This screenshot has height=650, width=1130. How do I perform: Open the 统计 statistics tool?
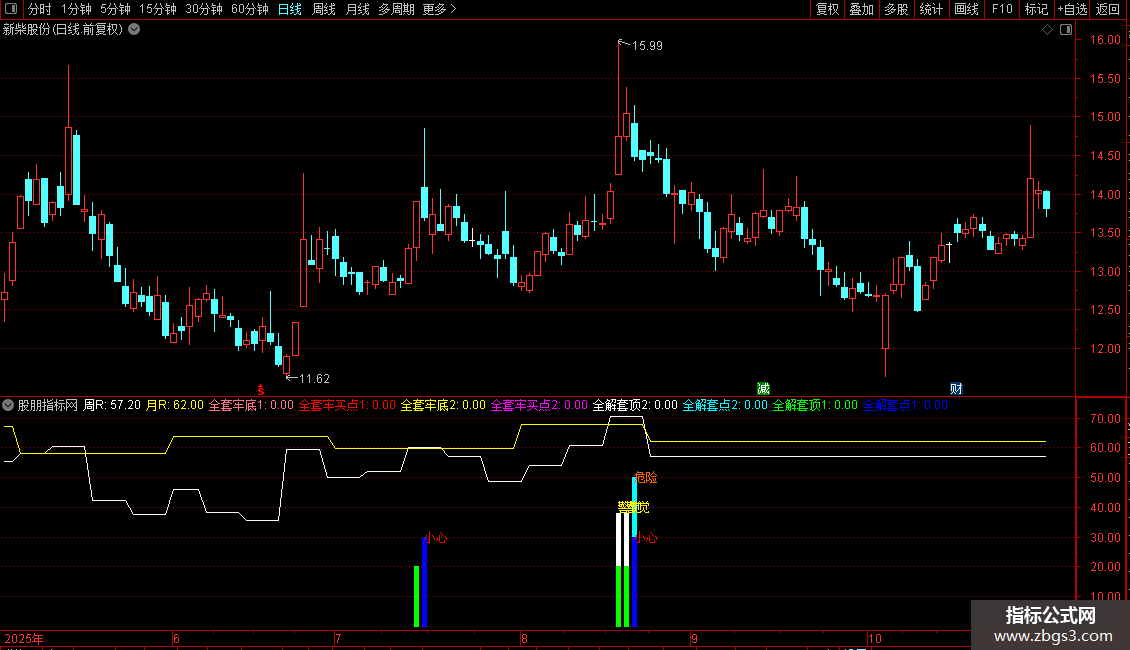pos(930,9)
